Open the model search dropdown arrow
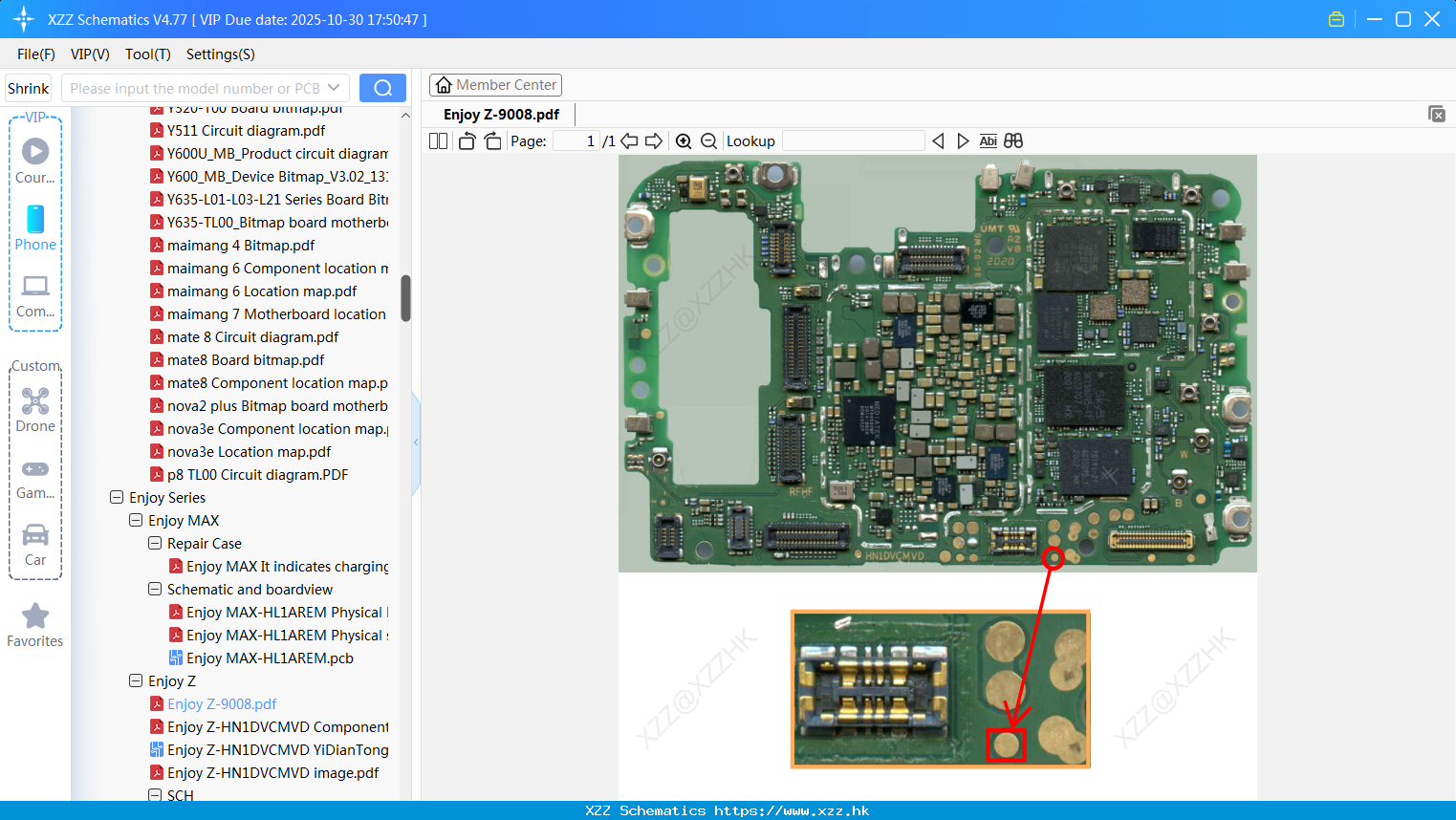The height and width of the screenshot is (820, 1456). click(x=334, y=88)
